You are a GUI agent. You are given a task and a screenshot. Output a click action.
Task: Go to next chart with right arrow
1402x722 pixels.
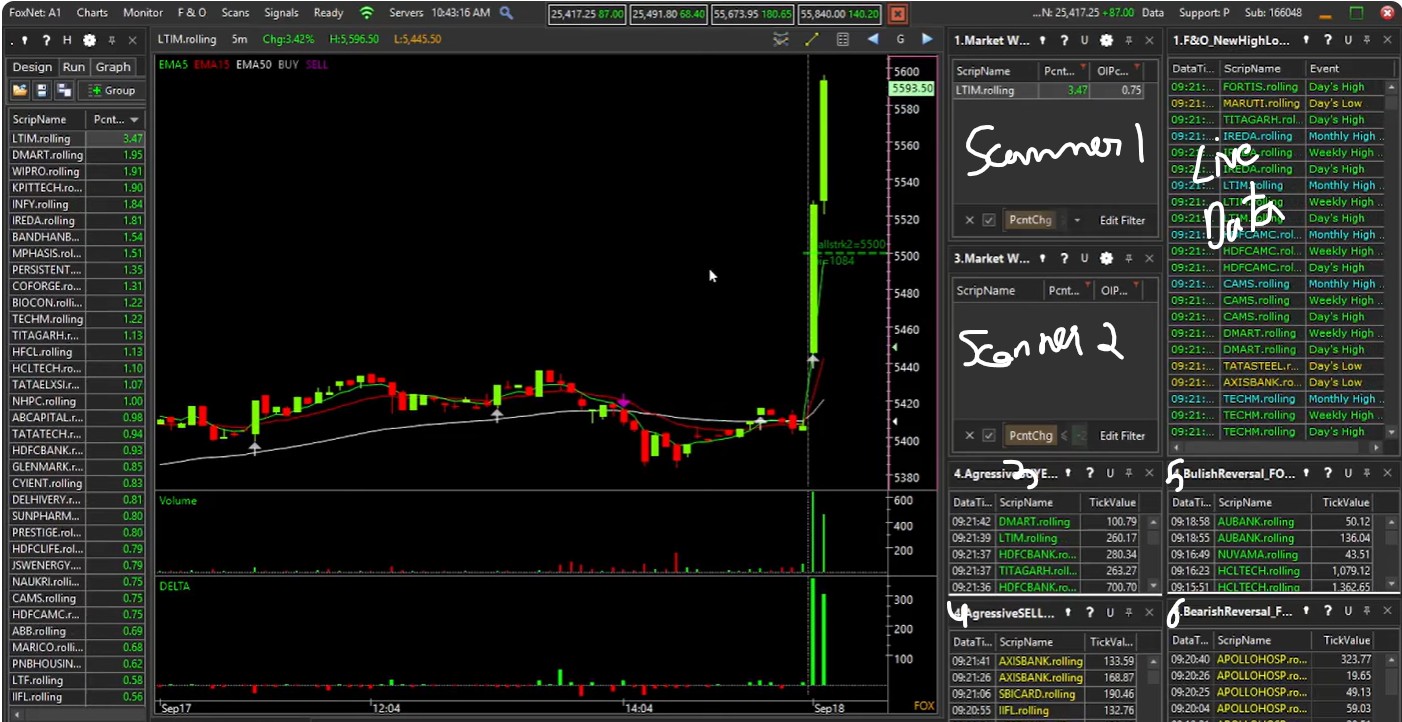(x=927, y=39)
